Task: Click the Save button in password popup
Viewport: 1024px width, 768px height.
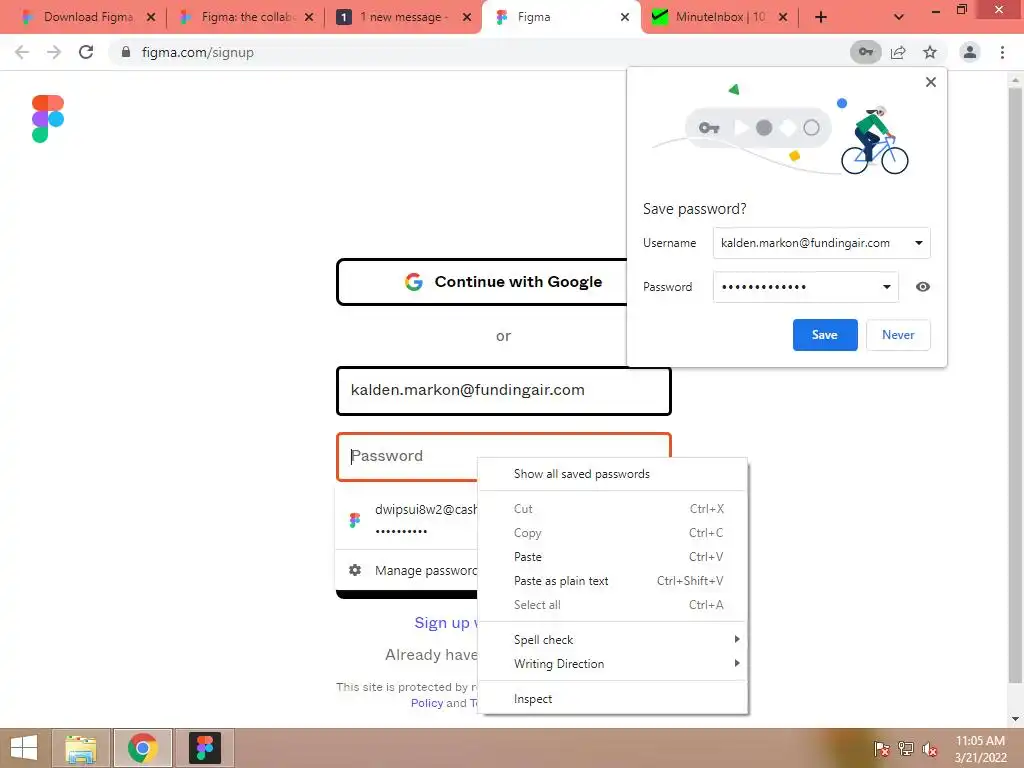Action: pos(825,335)
